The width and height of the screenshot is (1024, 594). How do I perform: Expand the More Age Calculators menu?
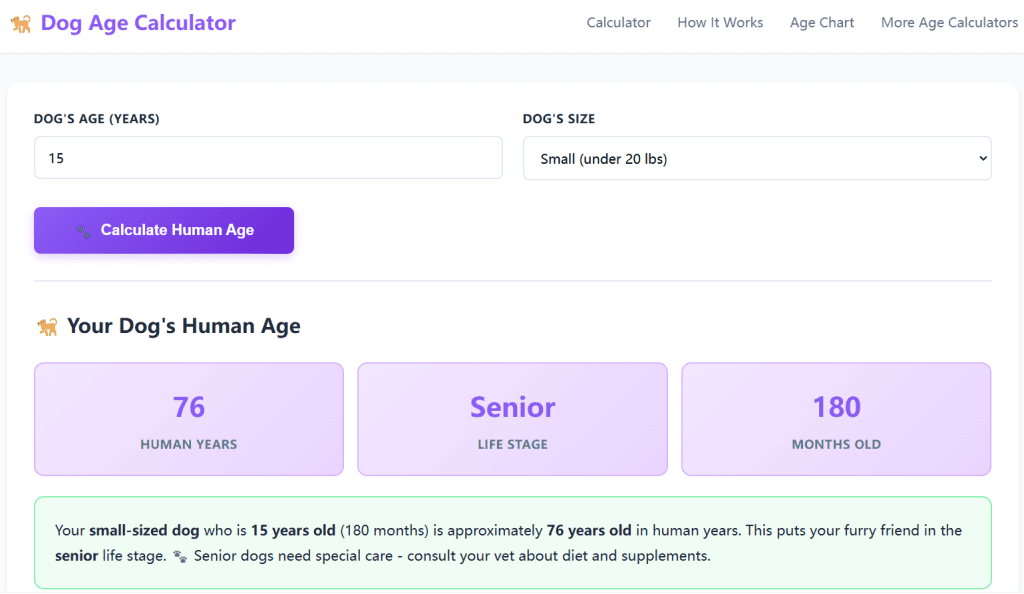(x=949, y=22)
